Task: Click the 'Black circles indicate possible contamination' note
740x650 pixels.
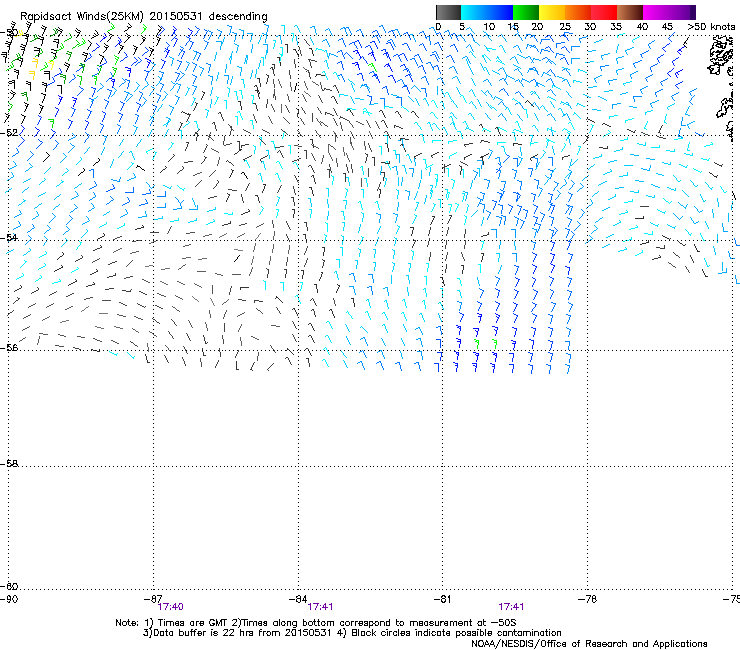Action: point(456,633)
